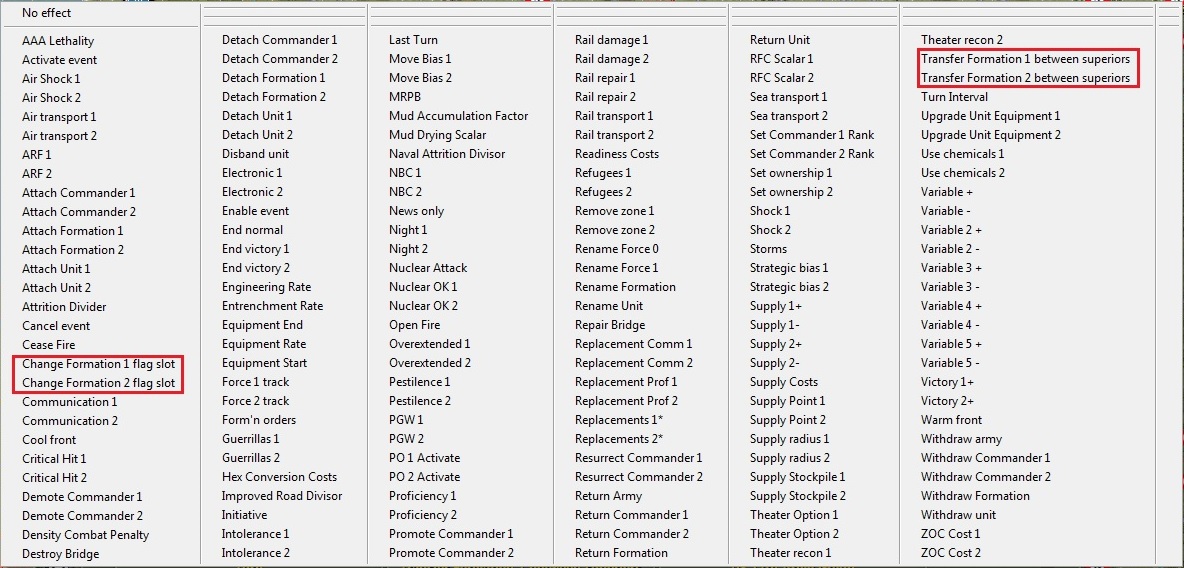This screenshot has height=568, width=1184.
Task: Choose 'Change Formation 1 flag slot'
Action: tap(98, 364)
